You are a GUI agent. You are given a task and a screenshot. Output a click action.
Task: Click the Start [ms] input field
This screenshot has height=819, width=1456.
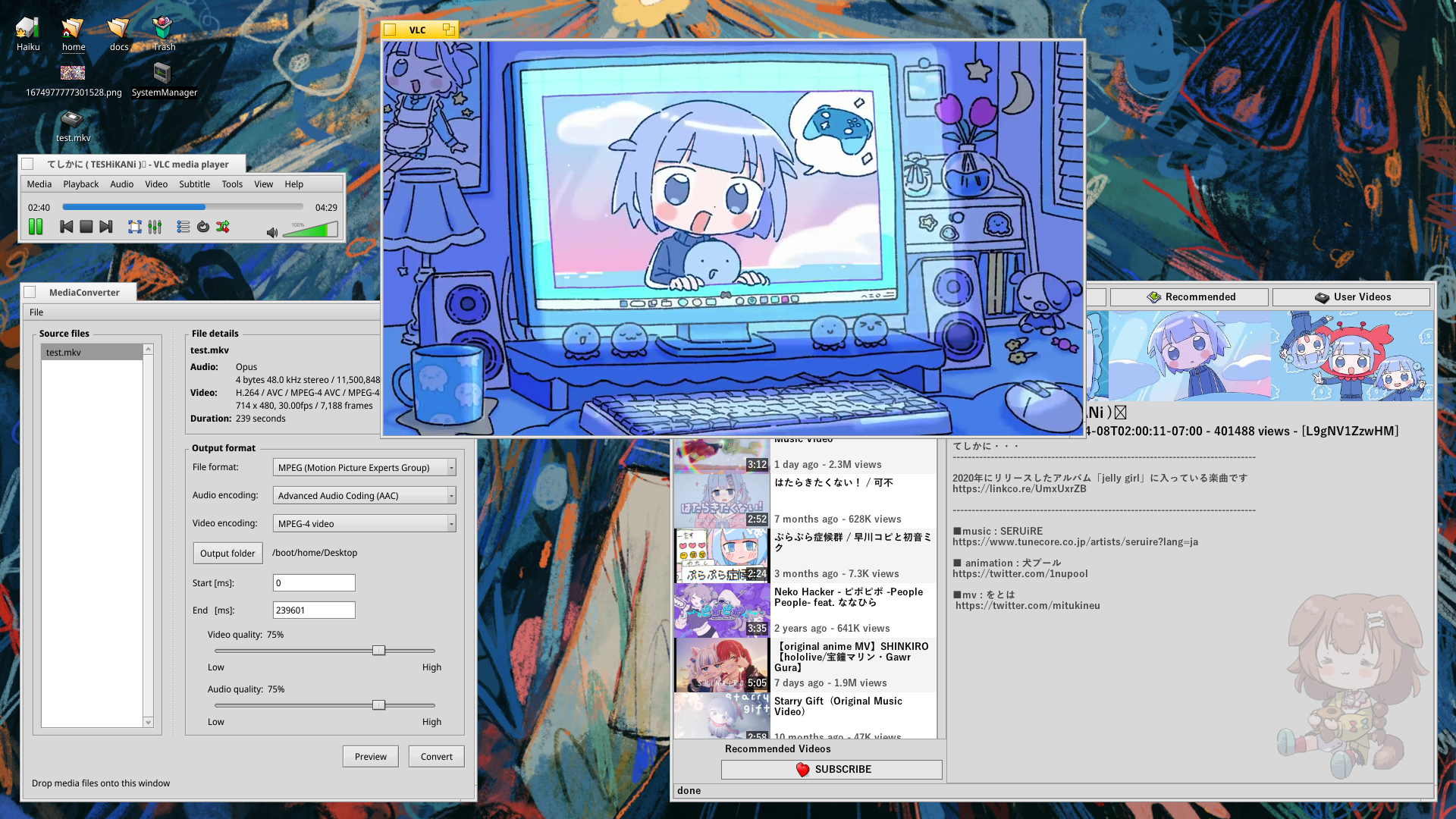(314, 582)
